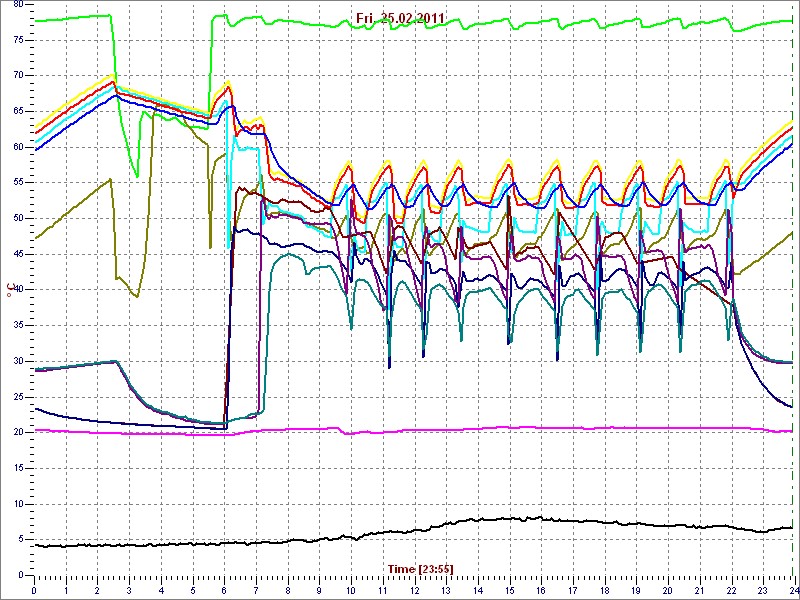Click the yellow curve's first peak near 70 degrees
800x600 pixels.
(113, 75)
